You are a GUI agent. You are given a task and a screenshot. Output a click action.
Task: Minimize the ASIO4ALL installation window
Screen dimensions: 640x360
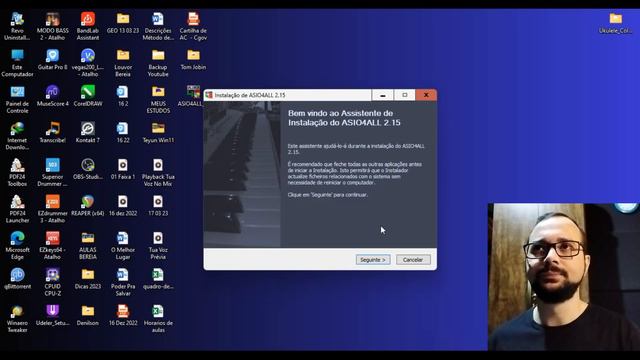click(382, 95)
